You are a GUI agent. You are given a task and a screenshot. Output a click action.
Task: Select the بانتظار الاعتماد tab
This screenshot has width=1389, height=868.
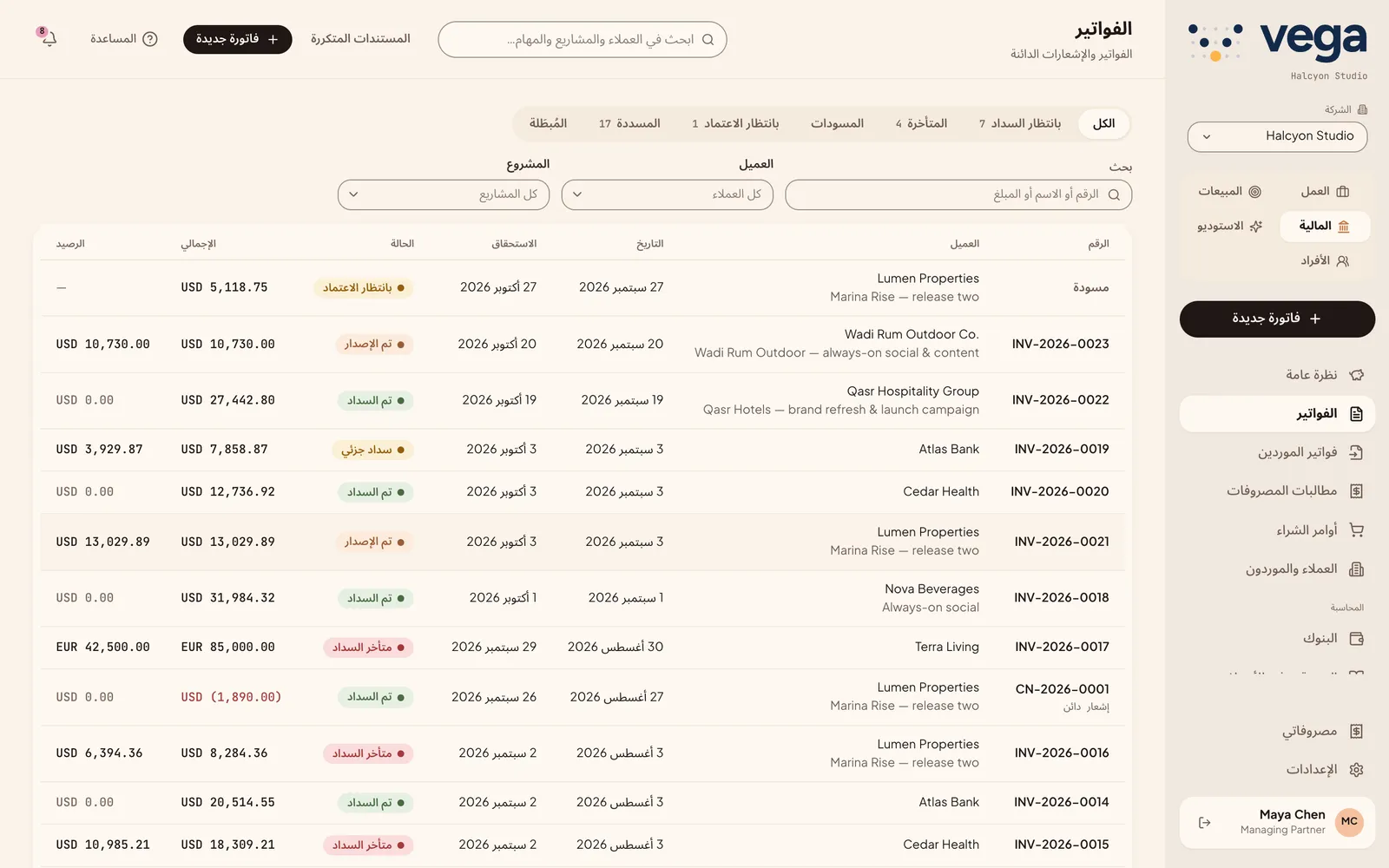pos(735,123)
